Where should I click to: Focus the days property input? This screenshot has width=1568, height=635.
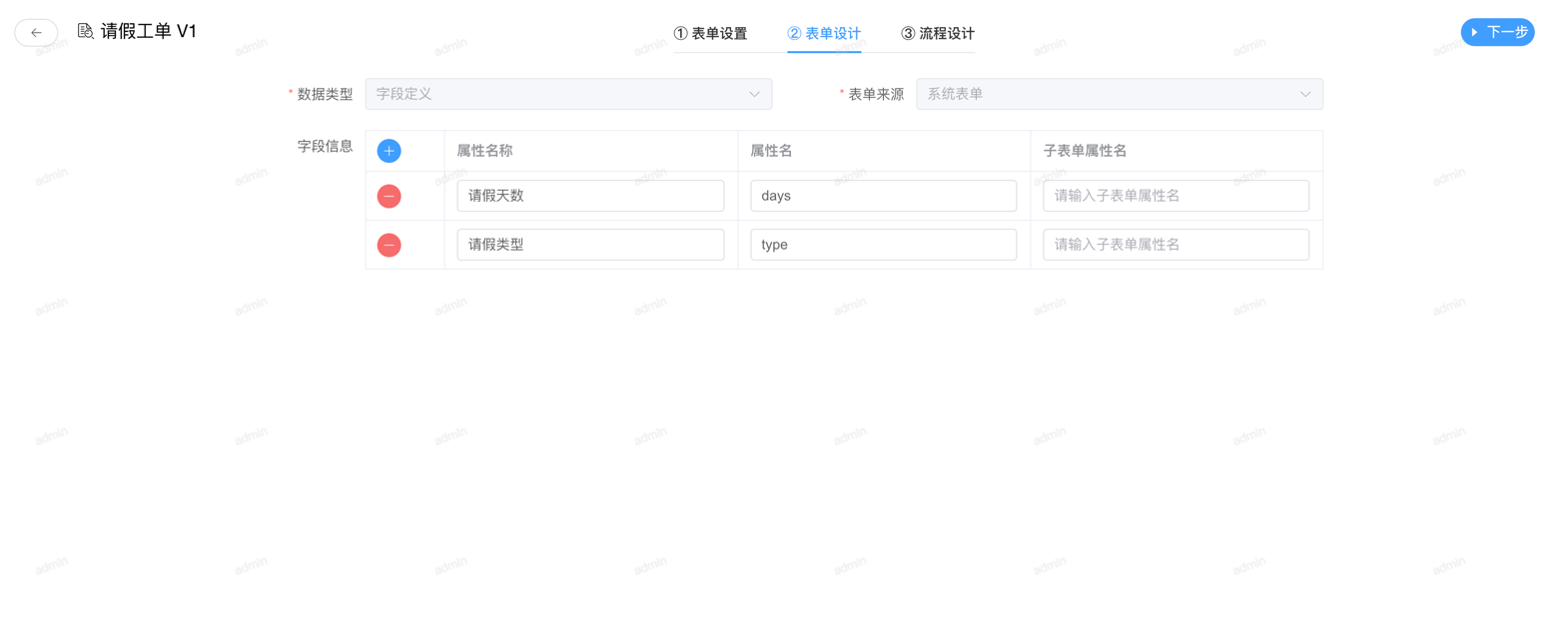[883, 196]
